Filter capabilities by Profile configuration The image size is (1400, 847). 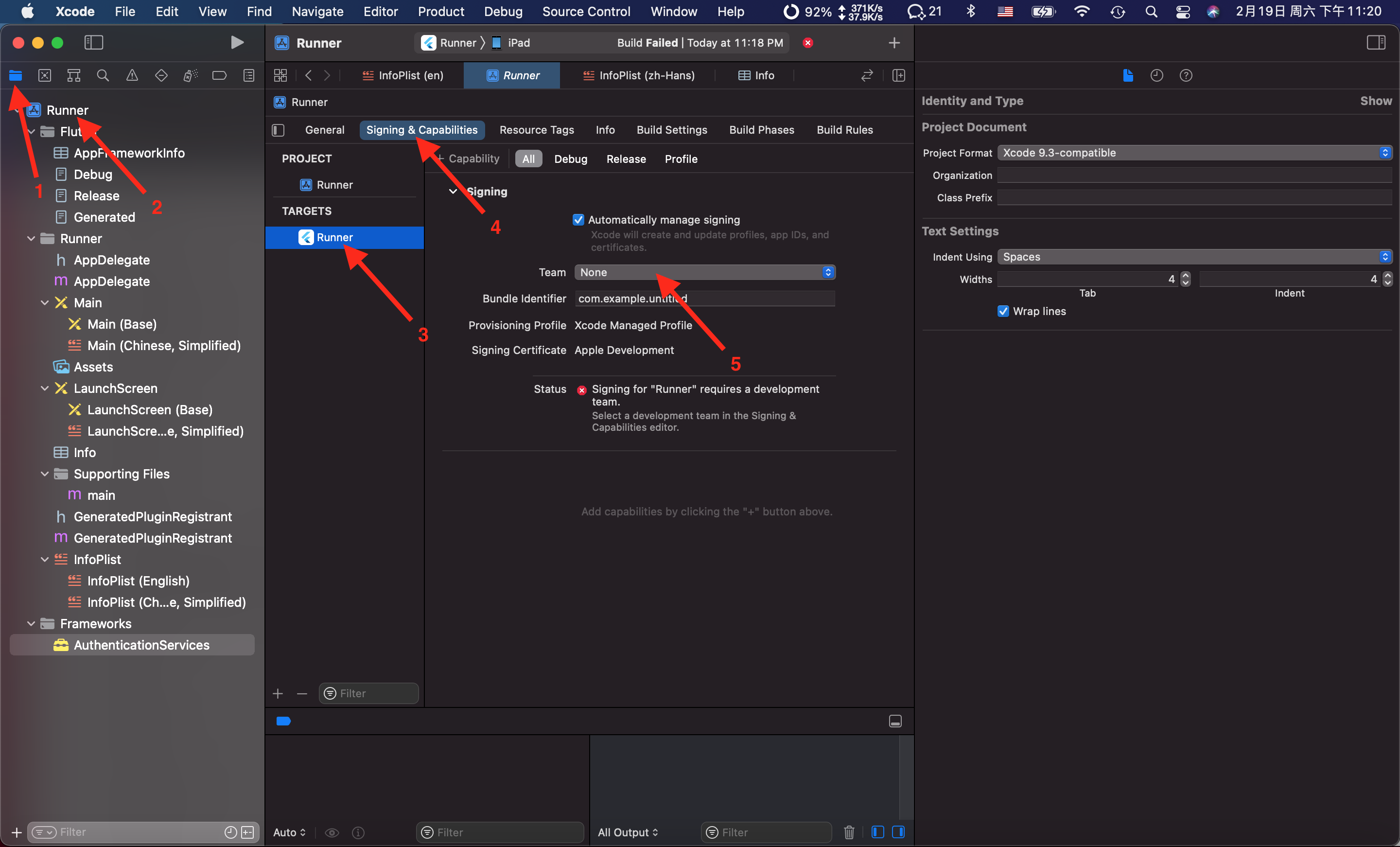point(681,159)
